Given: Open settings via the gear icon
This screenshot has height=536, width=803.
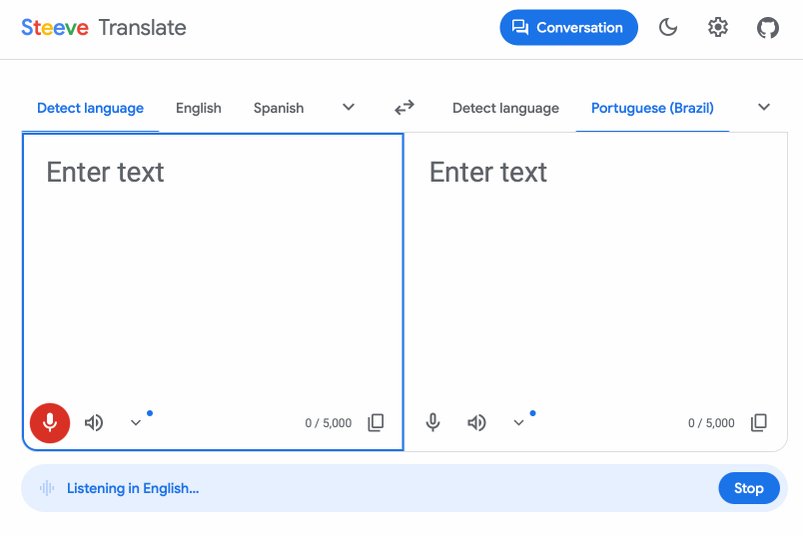Looking at the screenshot, I should 718,27.
